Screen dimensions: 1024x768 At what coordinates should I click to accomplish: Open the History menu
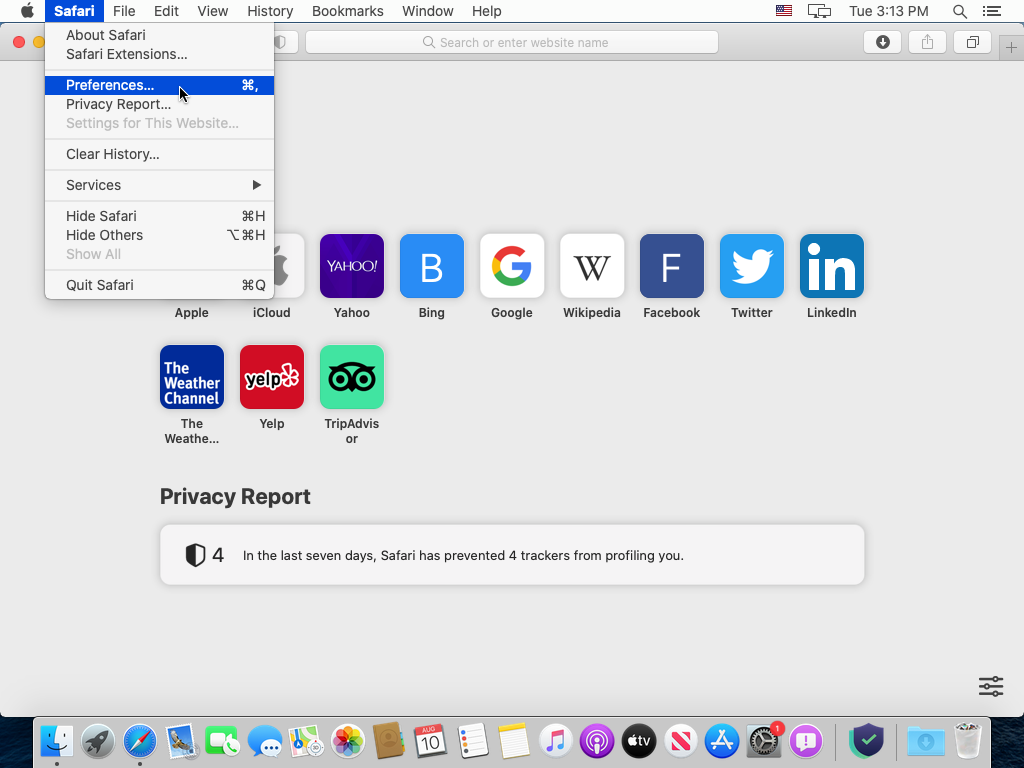(270, 11)
